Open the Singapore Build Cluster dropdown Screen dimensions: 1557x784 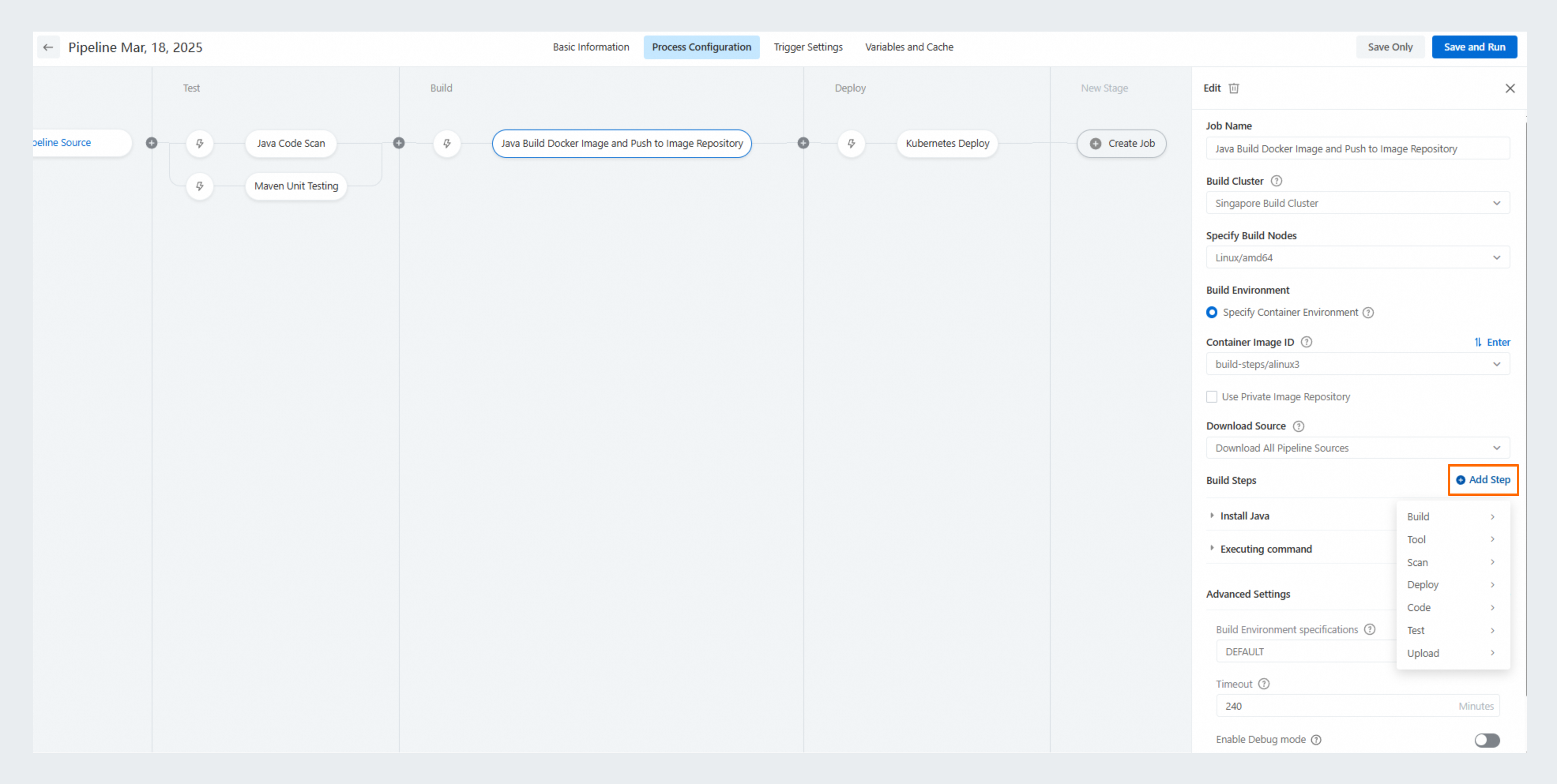click(1357, 203)
